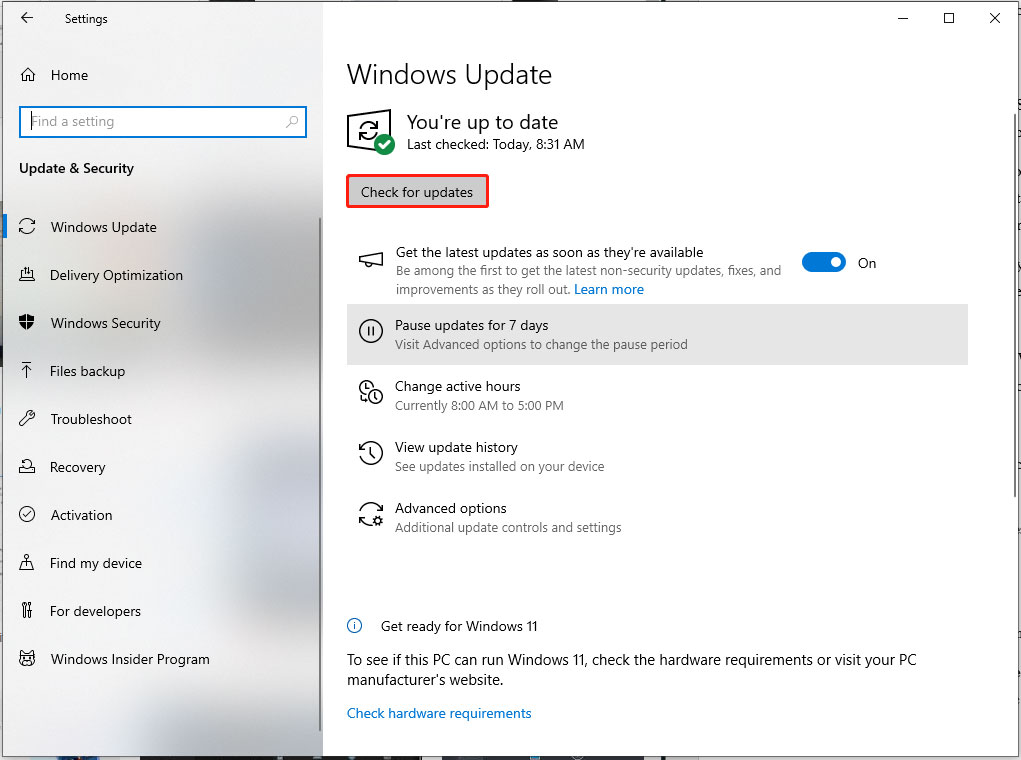The height and width of the screenshot is (760, 1021).
Task: Click the Troubleshoot wrench icon
Action: [x=27, y=419]
